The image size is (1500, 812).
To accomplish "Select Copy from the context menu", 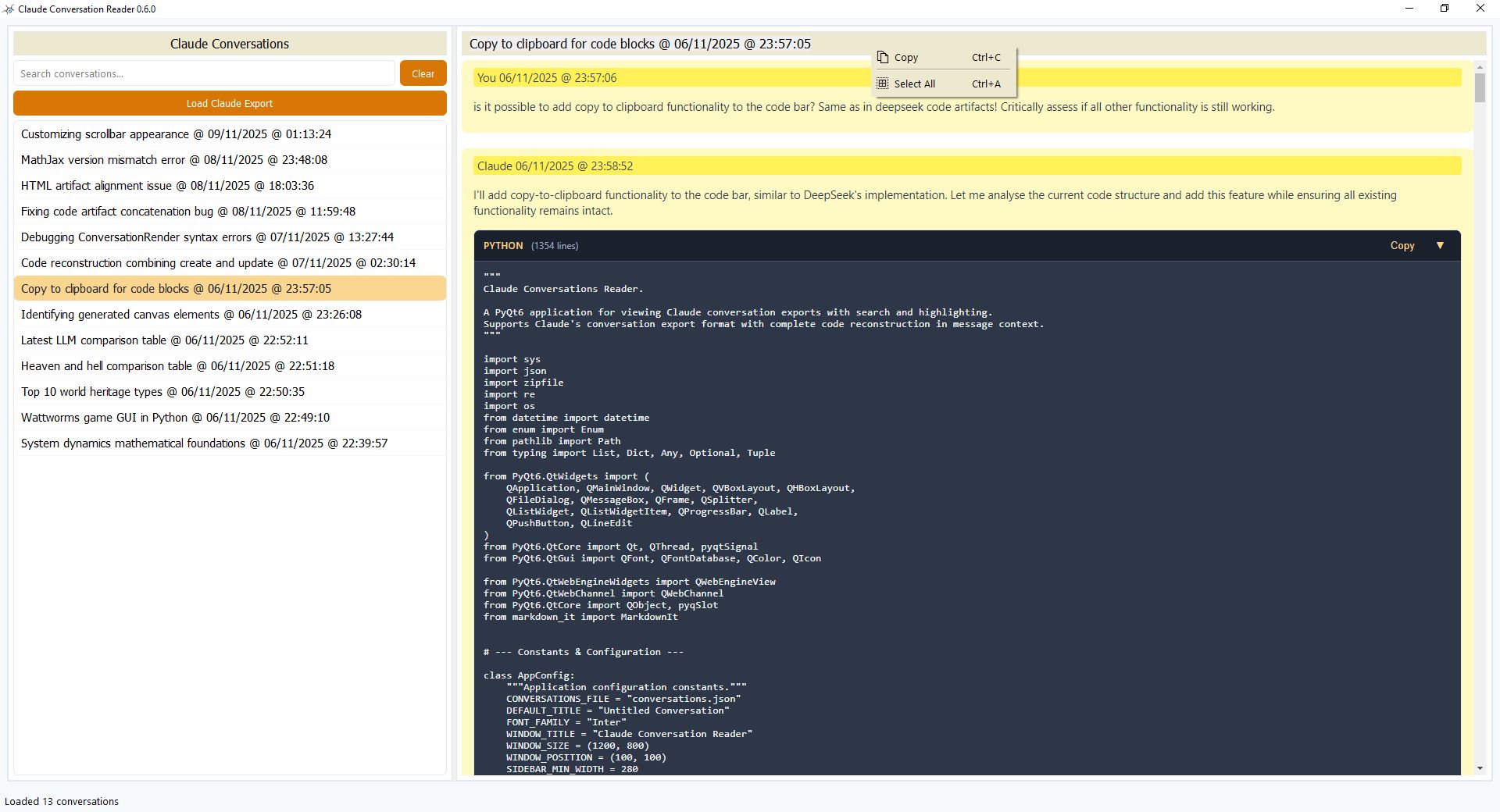I will [906, 57].
